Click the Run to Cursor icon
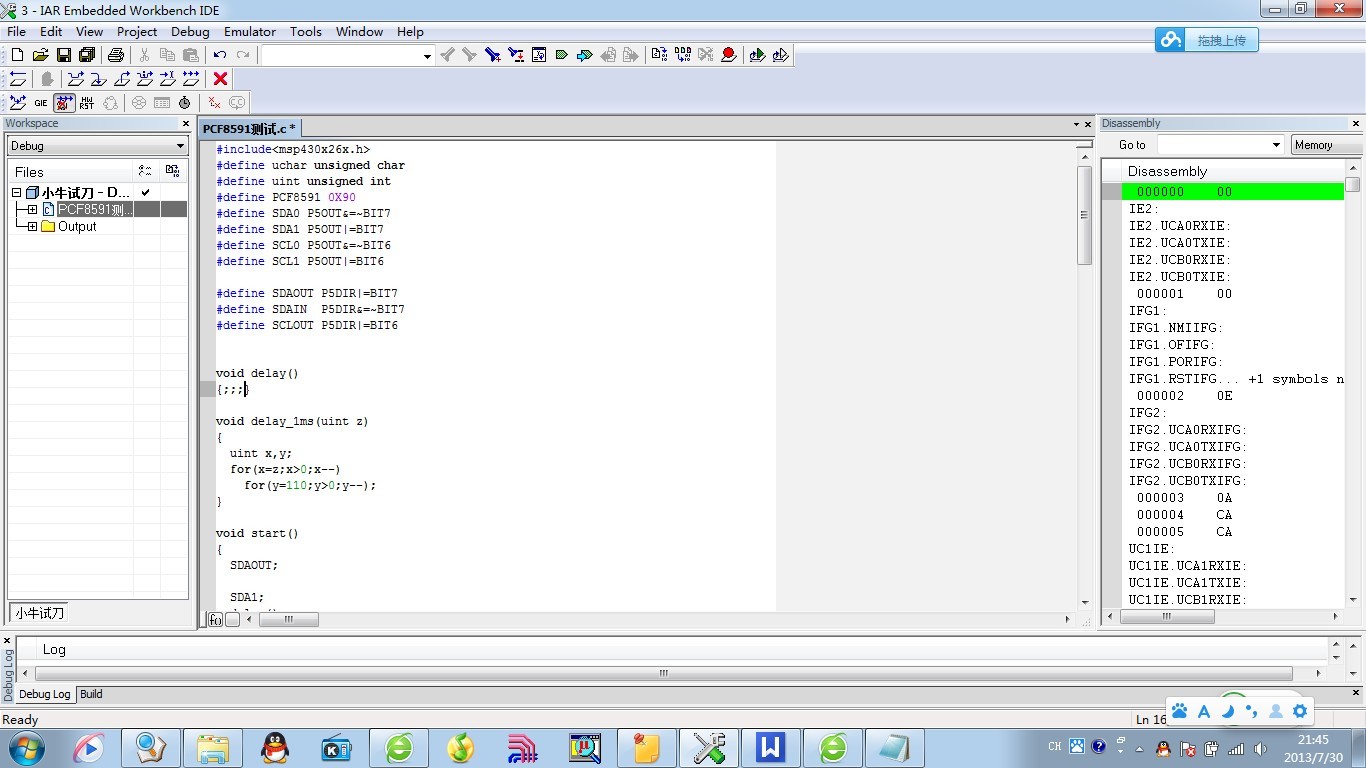 168,78
